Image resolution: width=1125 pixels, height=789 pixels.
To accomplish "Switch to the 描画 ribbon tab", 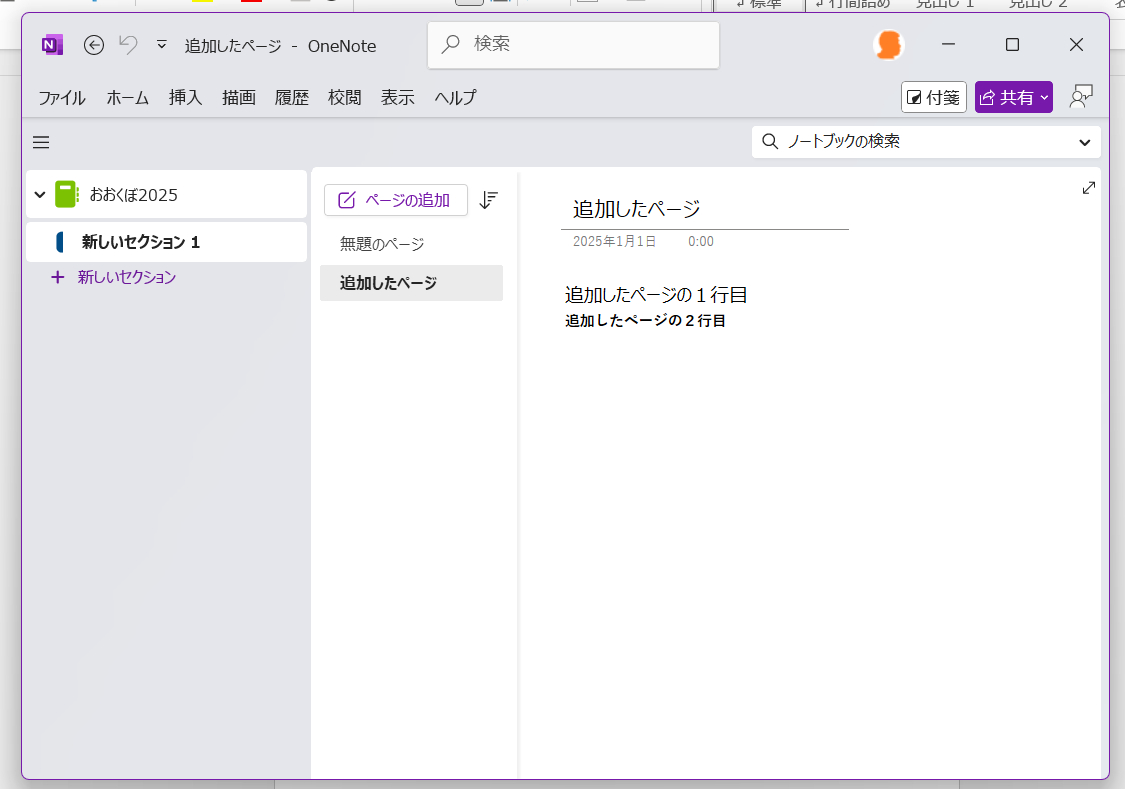I will pos(238,97).
